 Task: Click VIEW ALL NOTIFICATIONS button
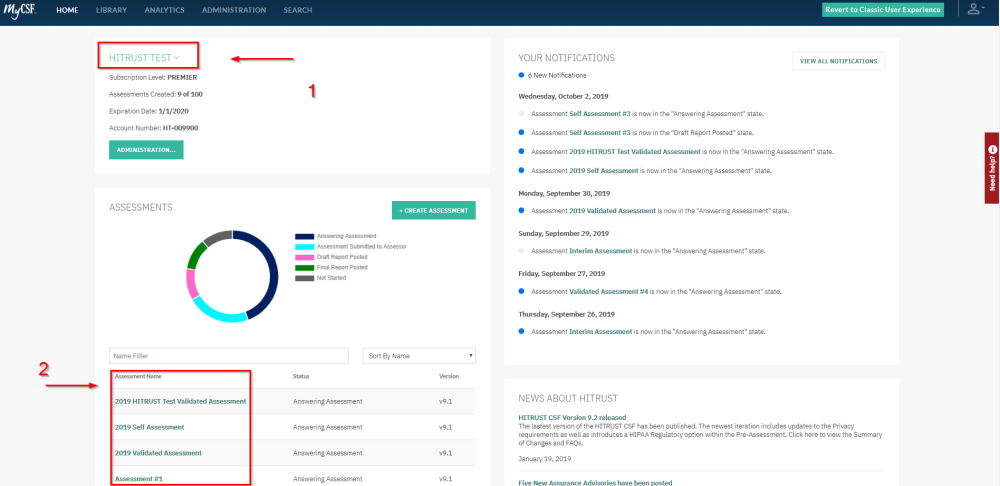tap(838, 61)
